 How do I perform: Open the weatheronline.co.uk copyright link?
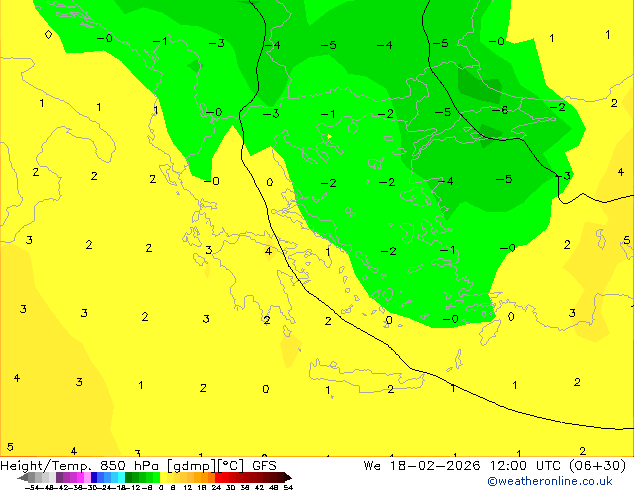[x=550, y=481]
